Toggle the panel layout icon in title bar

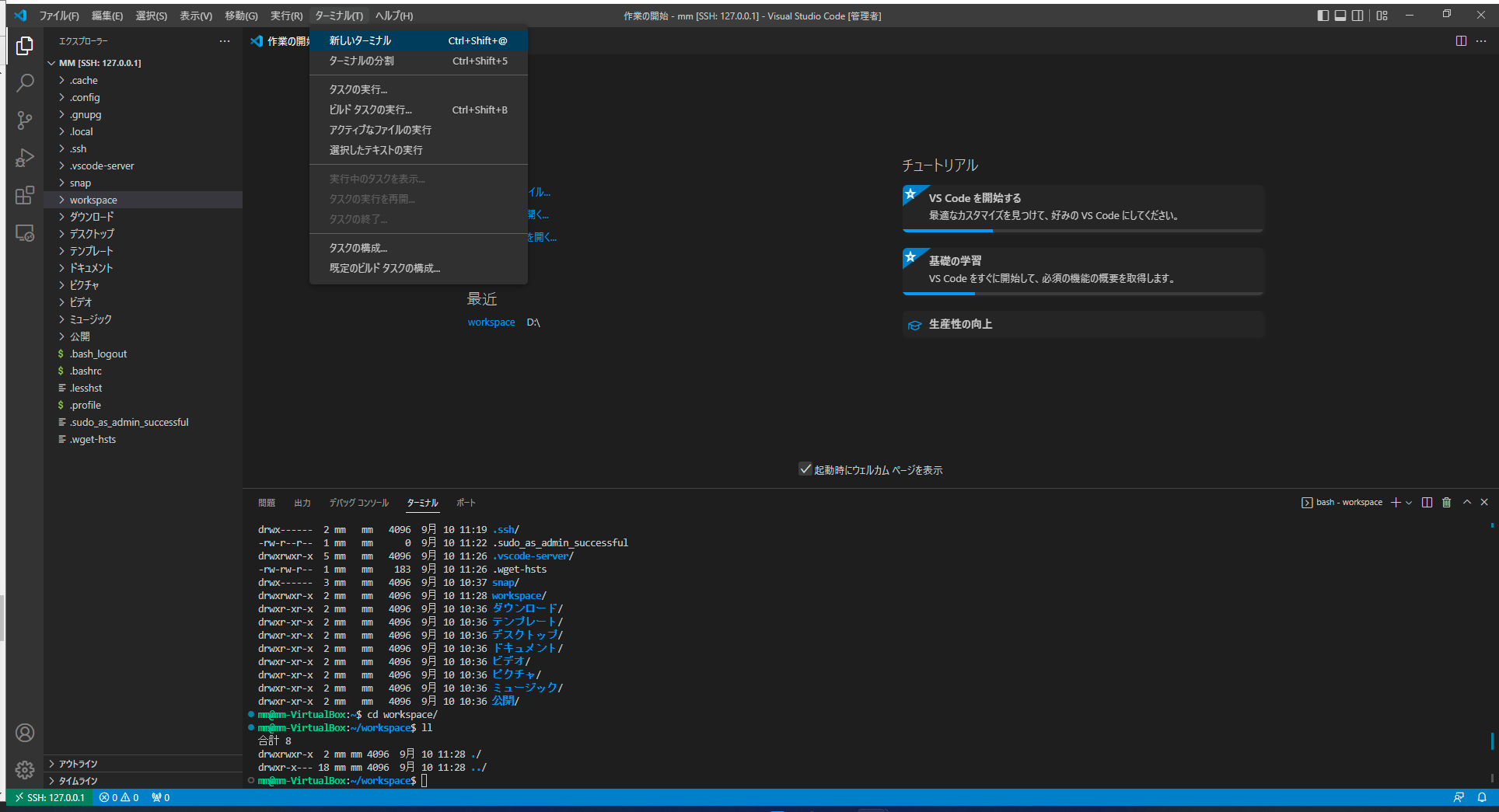coord(1340,16)
